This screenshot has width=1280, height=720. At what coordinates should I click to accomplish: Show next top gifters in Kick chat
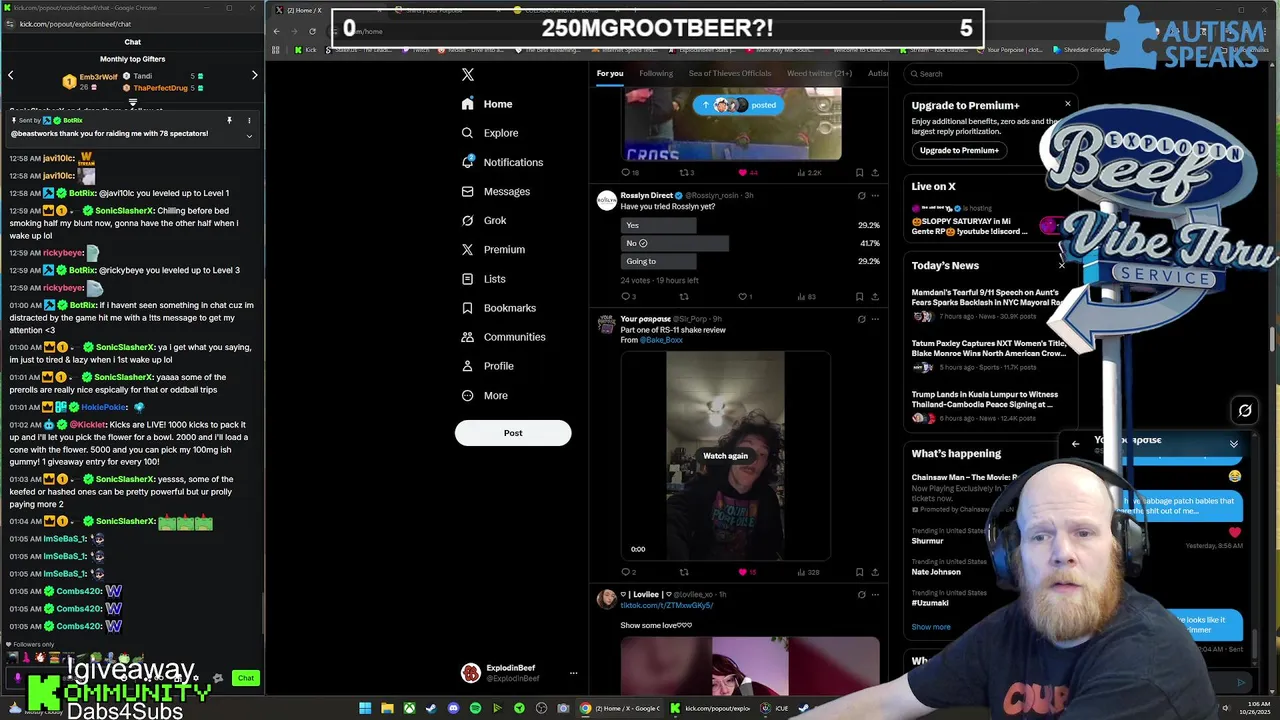click(x=254, y=75)
